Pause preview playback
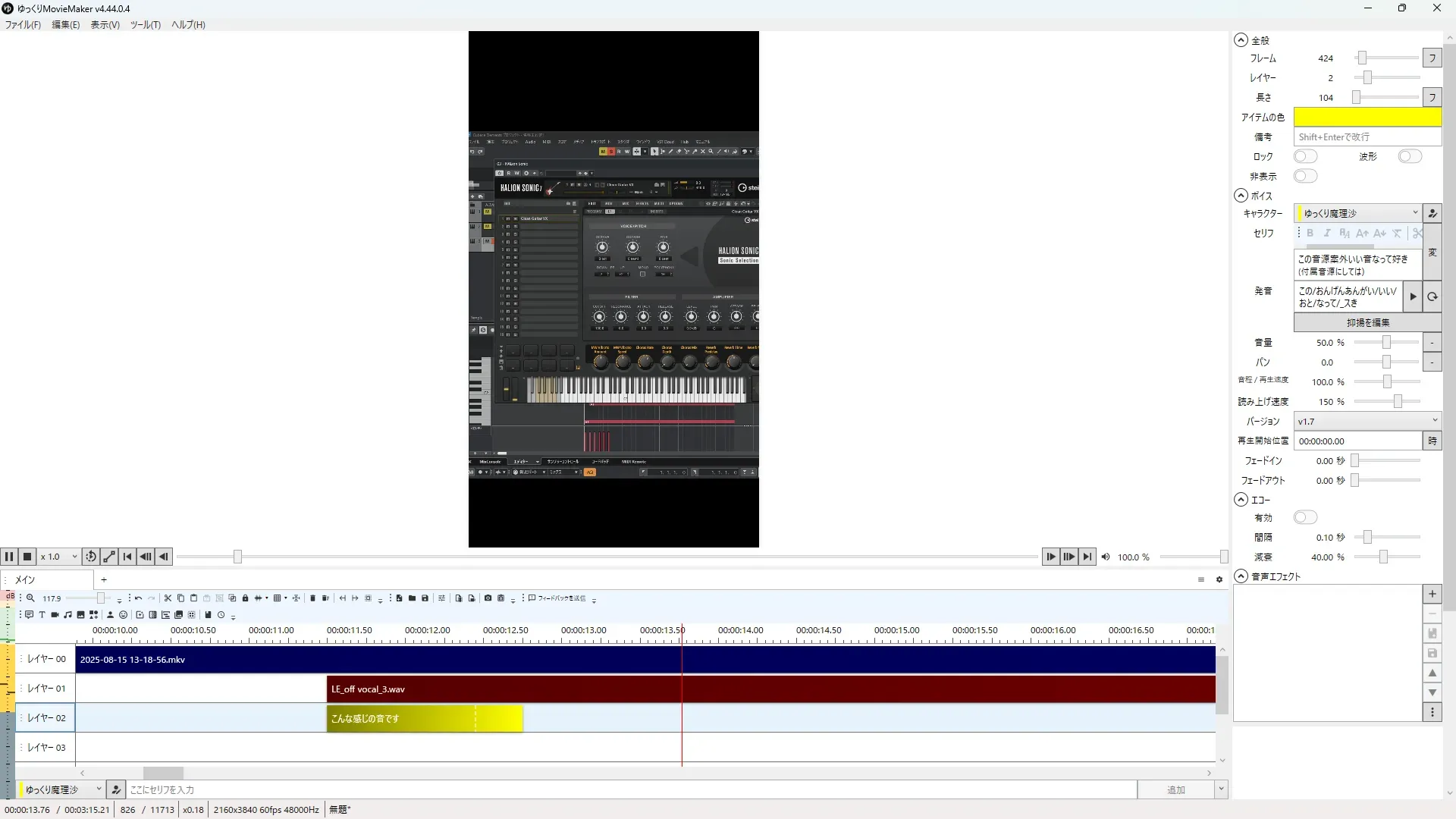 point(9,557)
